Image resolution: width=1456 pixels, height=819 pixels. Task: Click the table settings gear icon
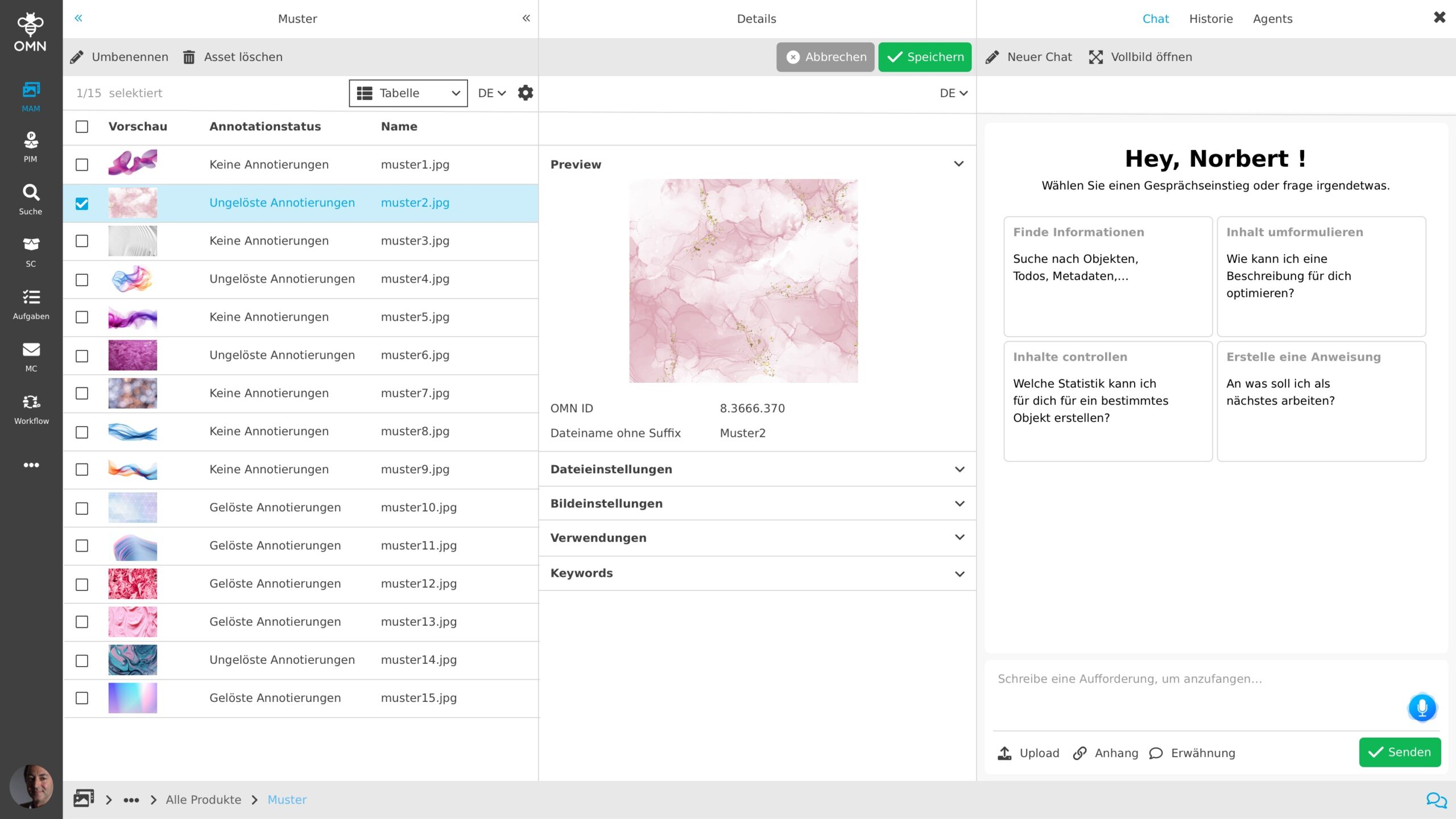[525, 93]
